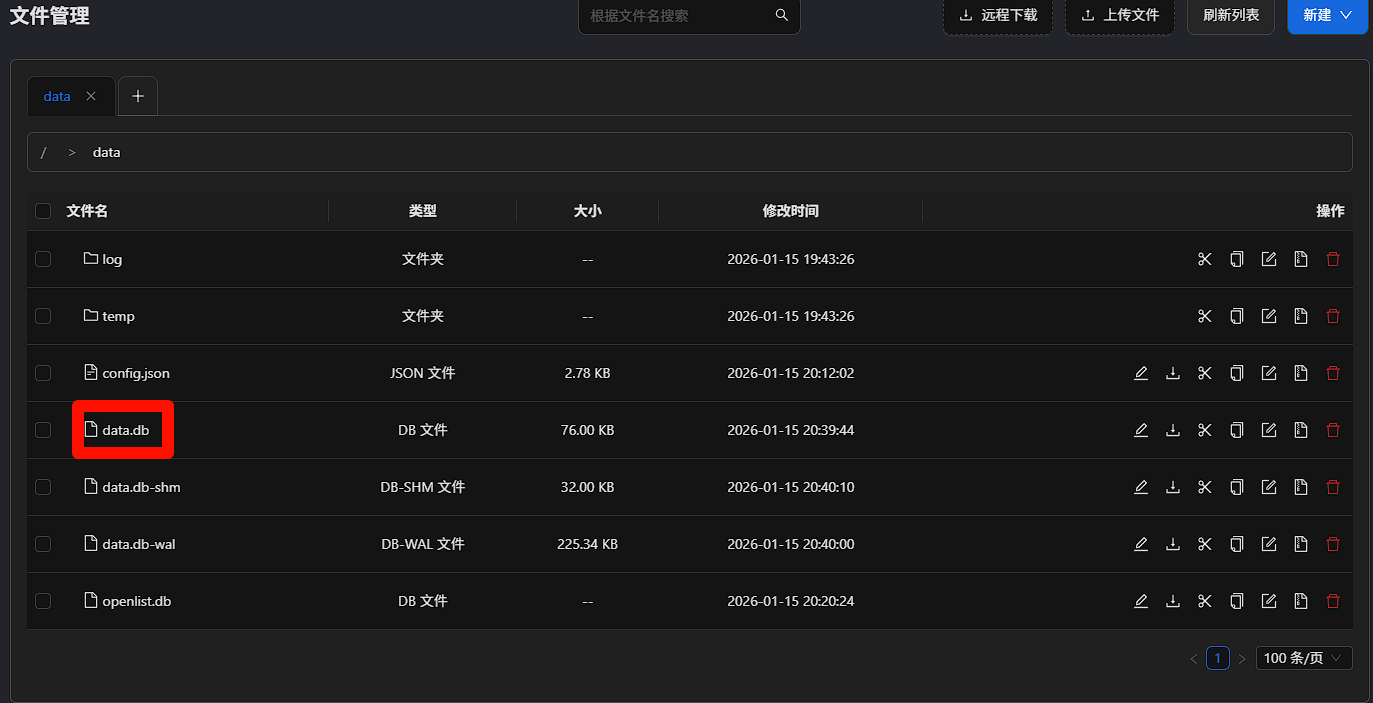Download openlist.db using its download icon

click(x=1173, y=601)
